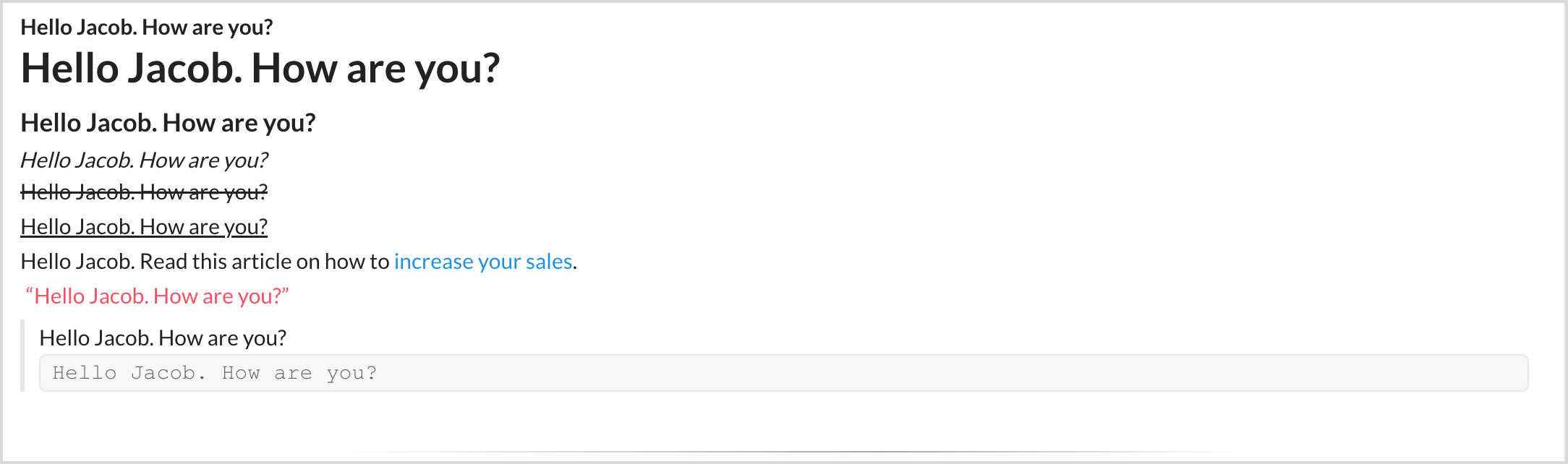Screen dimensions: 1568x464
Task: Click the strikethrough 'Hello Jacob' text
Action: [x=144, y=192]
